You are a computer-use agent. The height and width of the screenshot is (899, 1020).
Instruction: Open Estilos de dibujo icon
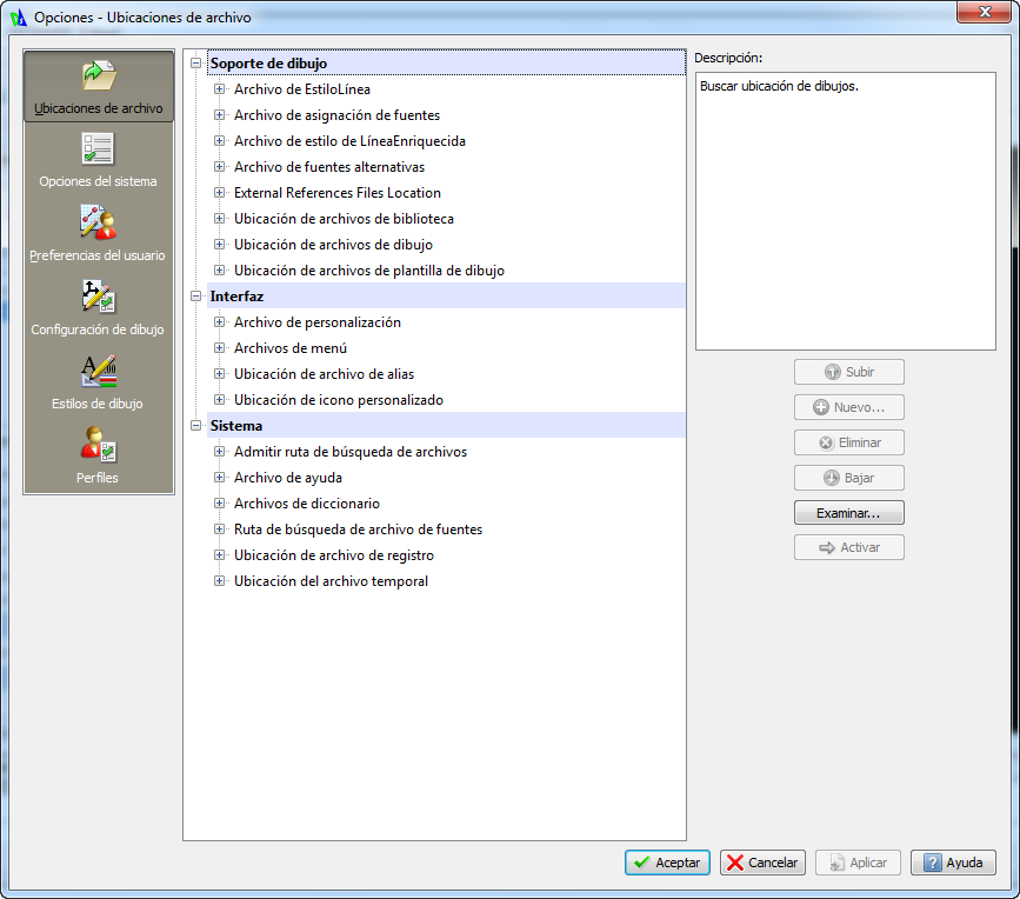click(98, 371)
